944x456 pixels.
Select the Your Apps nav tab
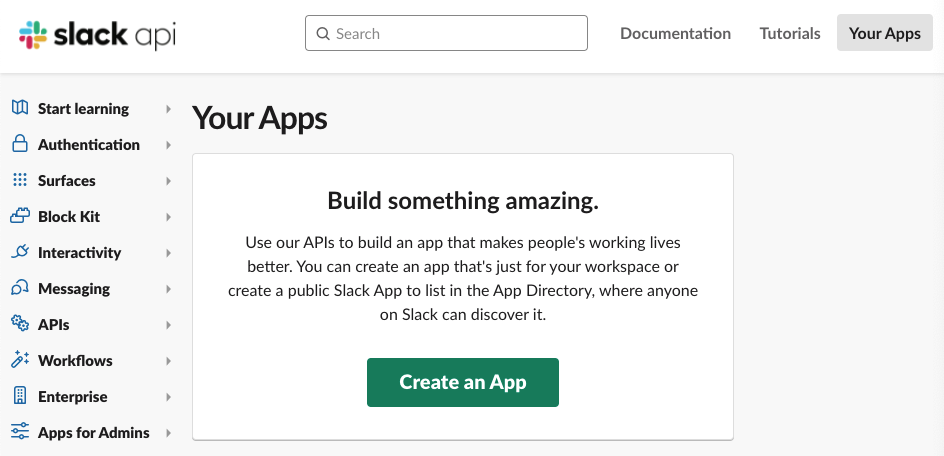point(884,33)
